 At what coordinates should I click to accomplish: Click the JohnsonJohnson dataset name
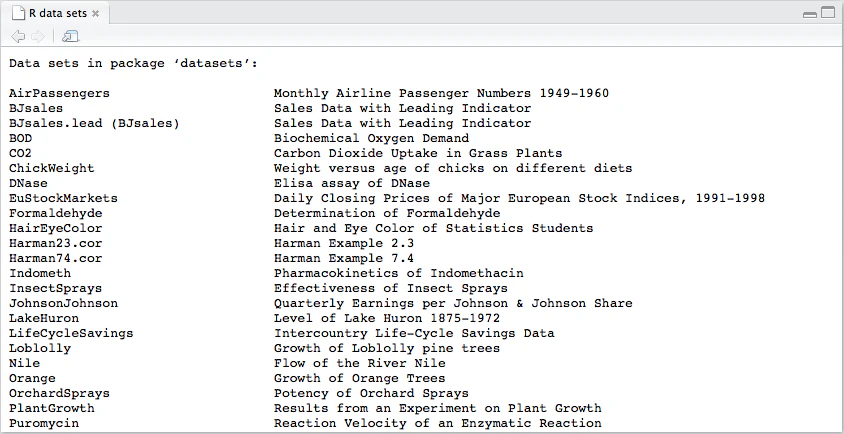(63, 303)
